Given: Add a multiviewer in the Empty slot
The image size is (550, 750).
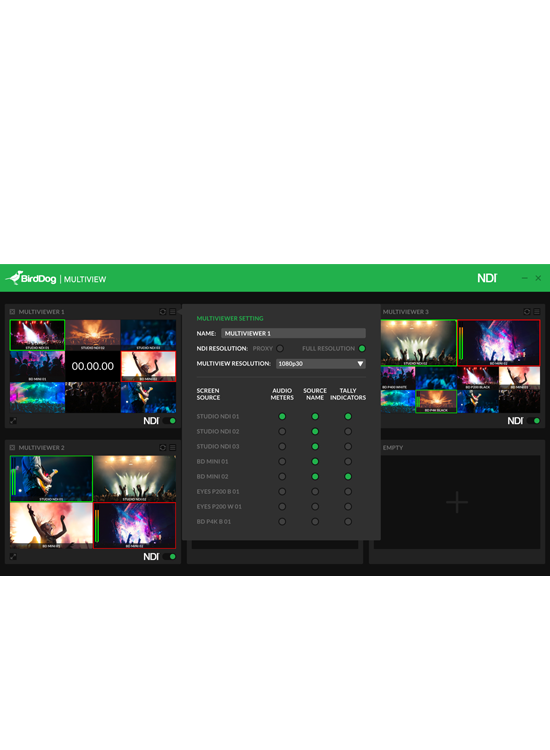Looking at the screenshot, I should (457, 502).
